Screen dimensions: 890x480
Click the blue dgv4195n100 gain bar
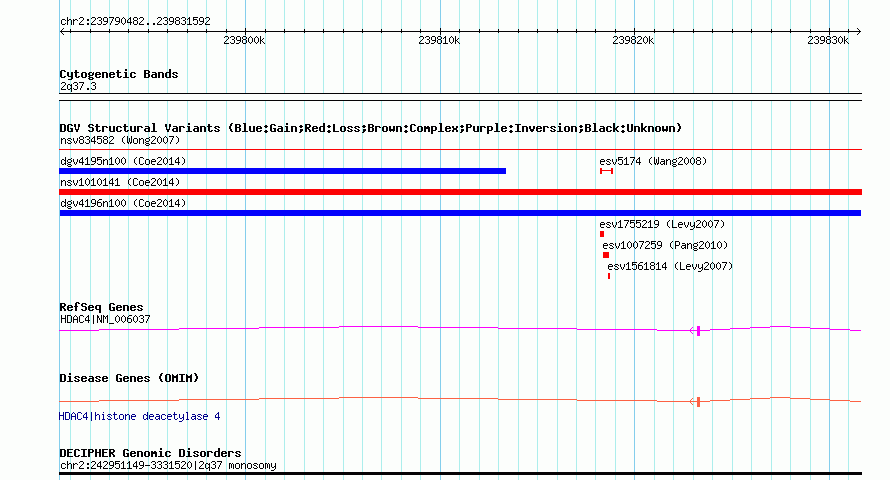(283, 171)
